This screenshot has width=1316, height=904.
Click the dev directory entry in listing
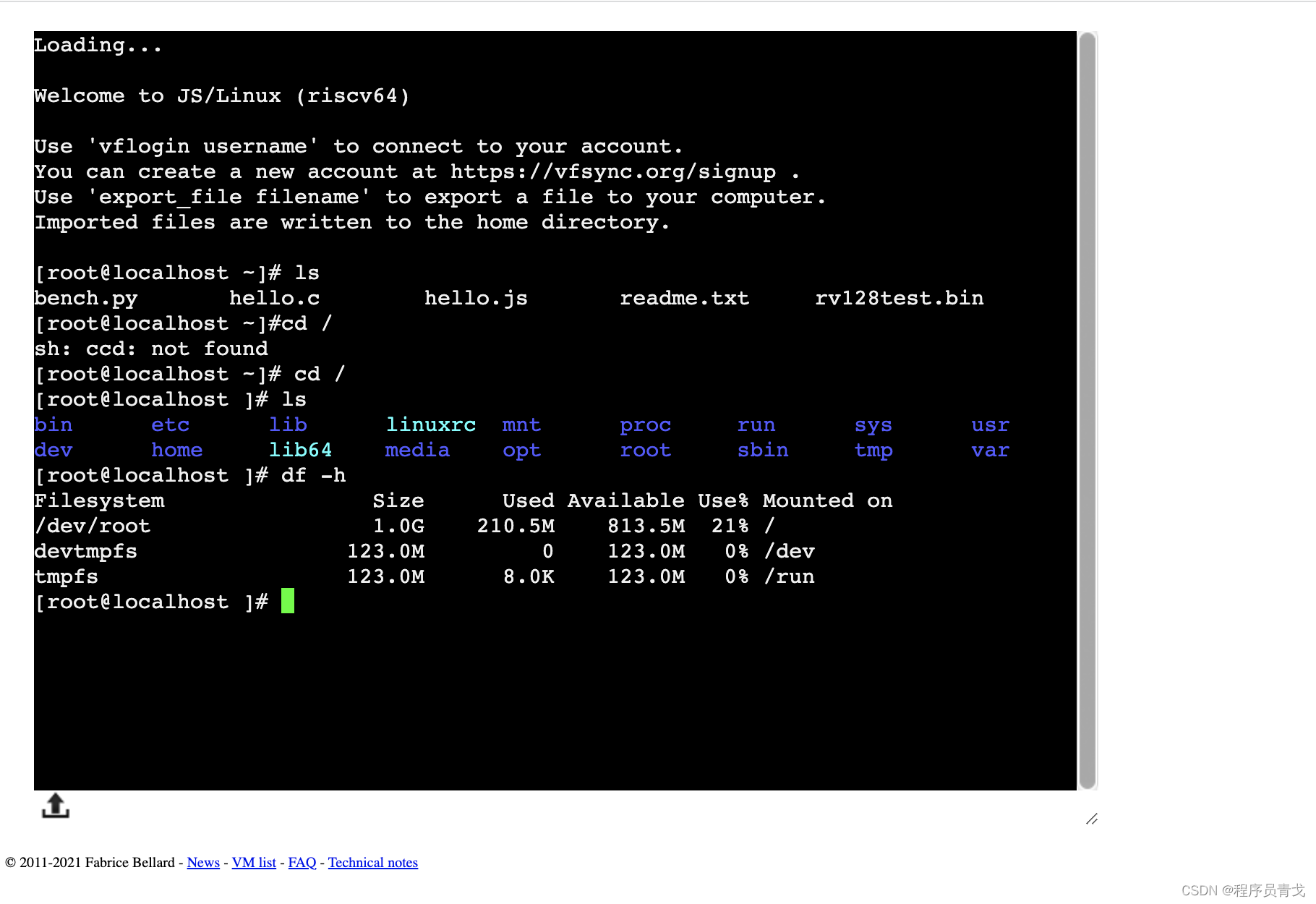pos(54,450)
